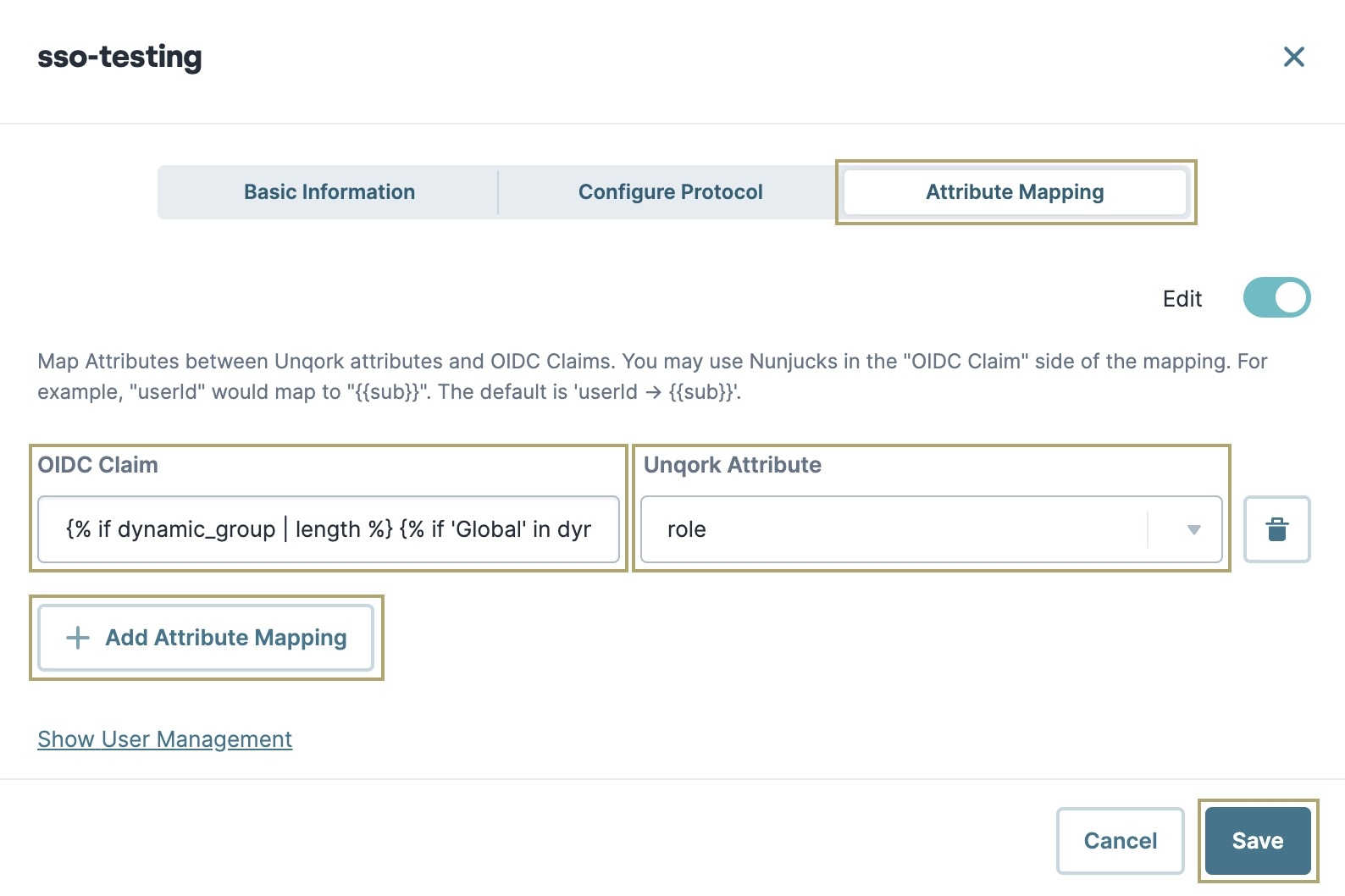Select the 'Map Attributes between Unqork attributes' description text
This screenshot has height=896, width=1345.
[x=652, y=377]
